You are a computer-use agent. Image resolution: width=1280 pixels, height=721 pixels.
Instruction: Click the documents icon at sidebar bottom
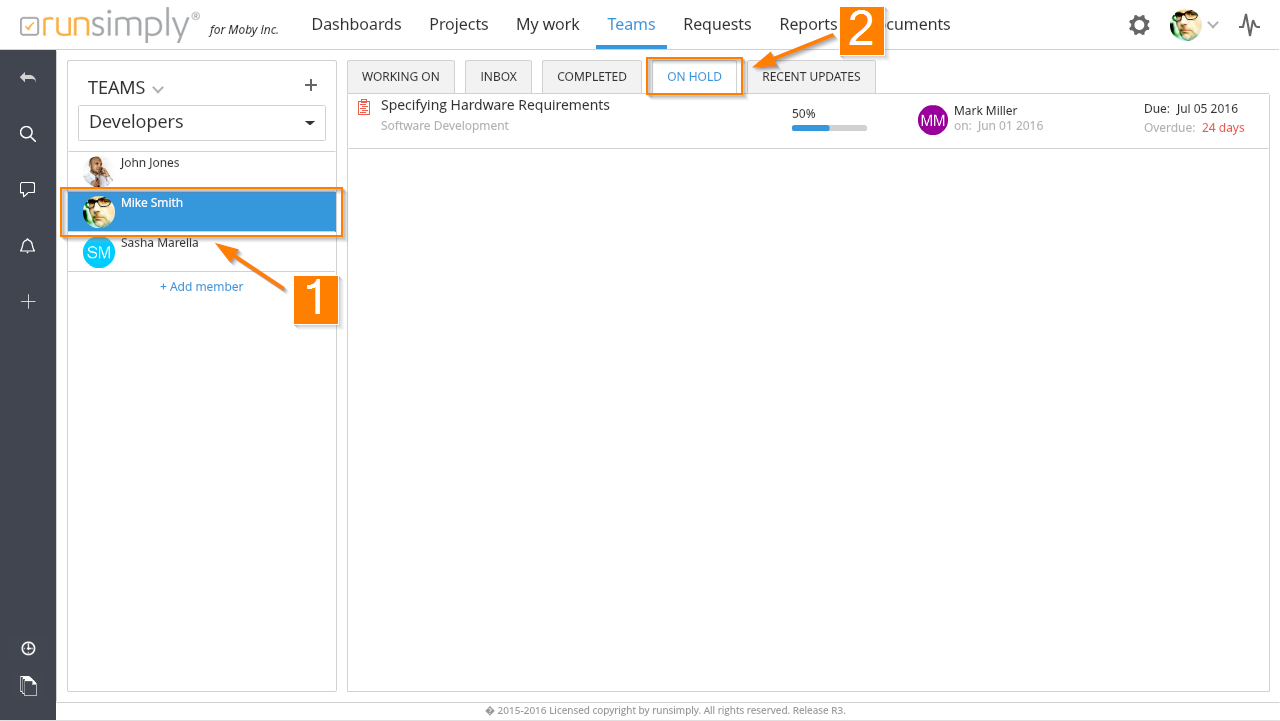[x=28, y=686]
